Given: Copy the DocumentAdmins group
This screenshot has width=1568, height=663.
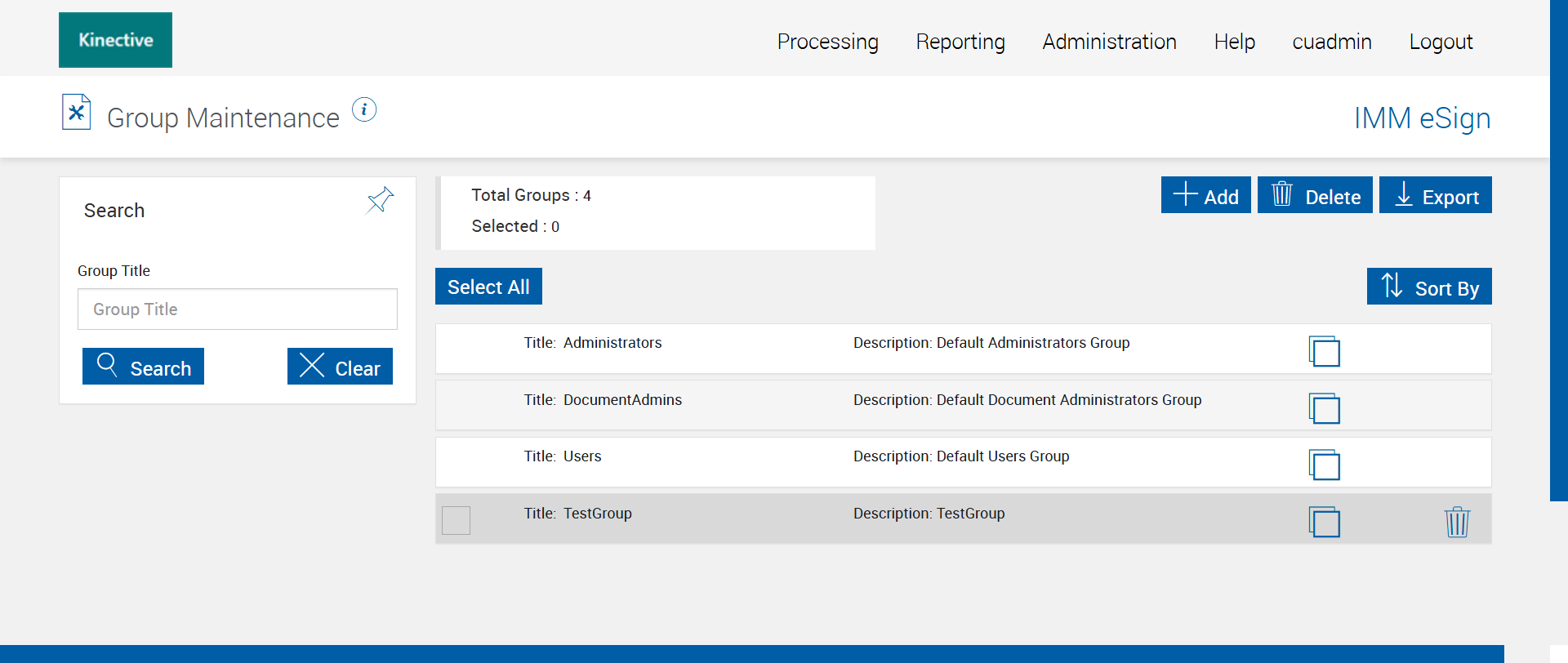Looking at the screenshot, I should pos(1324,408).
